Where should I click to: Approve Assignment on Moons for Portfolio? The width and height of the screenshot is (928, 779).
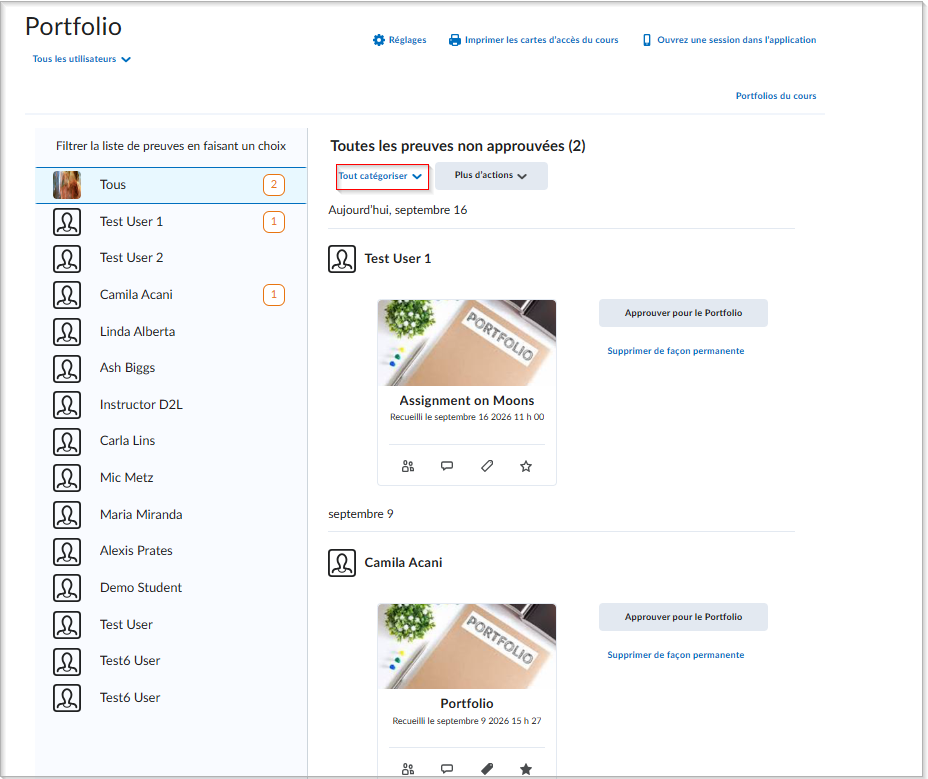pos(683,313)
